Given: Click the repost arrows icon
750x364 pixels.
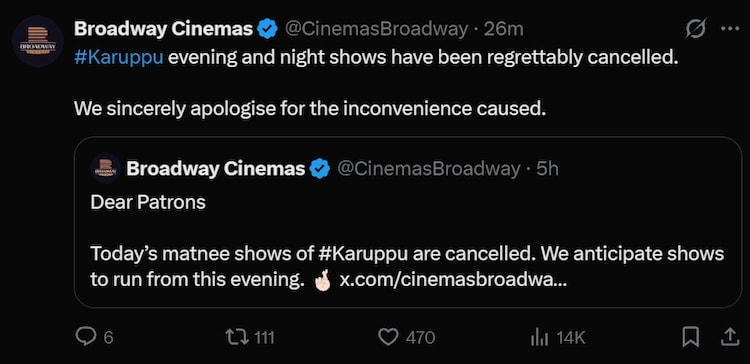Looking at the screenshot, I should point(237,338).
